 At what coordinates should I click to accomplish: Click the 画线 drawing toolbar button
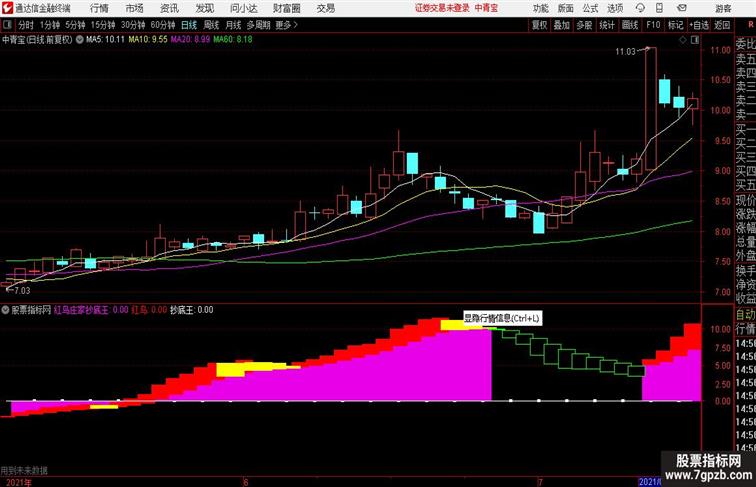630,25
